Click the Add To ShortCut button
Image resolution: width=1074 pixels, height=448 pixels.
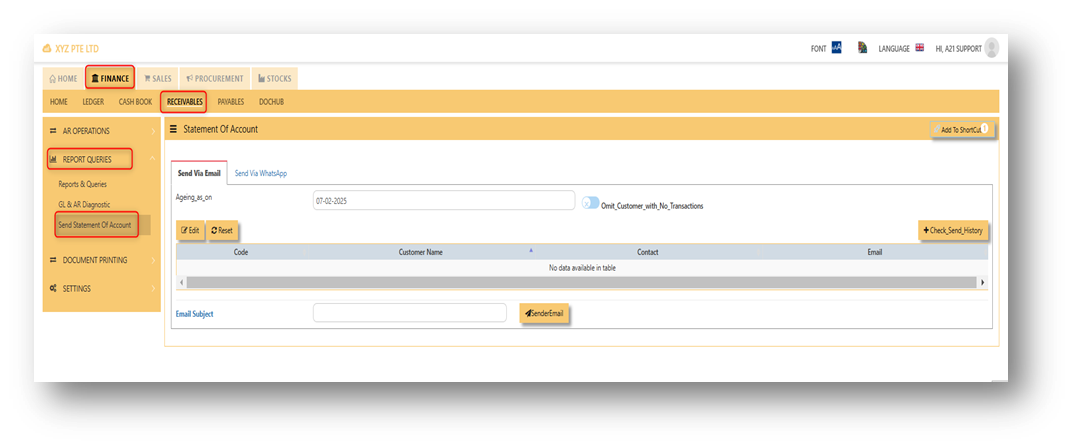point(961,129)
